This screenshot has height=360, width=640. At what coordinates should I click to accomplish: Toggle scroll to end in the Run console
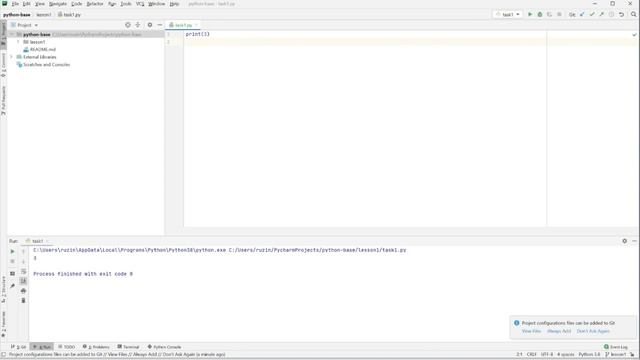pos(23,281)
